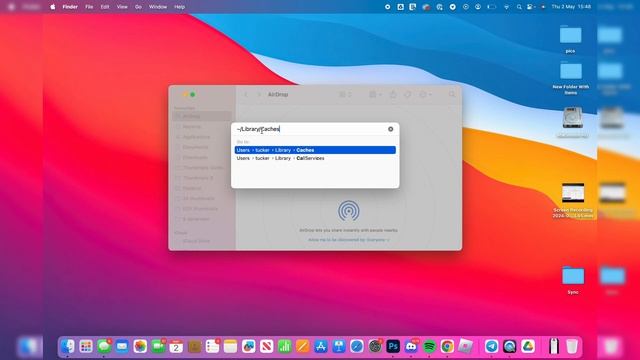Open Keynote from the Dock
This screenshot has height=360, width=640.
click(339, 347)
